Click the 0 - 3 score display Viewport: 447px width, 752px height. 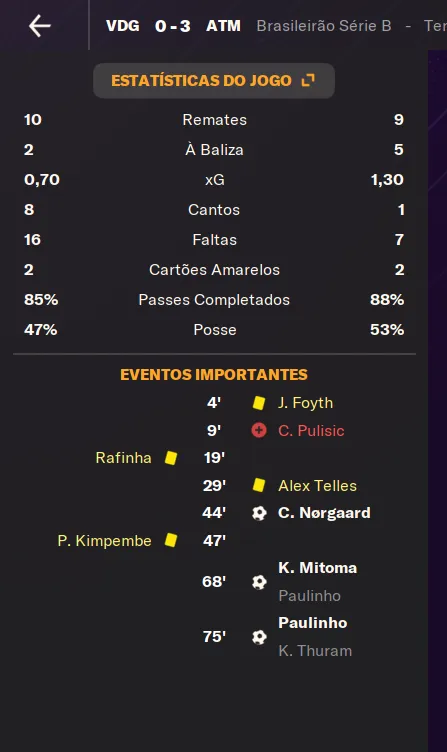[173, 26]
